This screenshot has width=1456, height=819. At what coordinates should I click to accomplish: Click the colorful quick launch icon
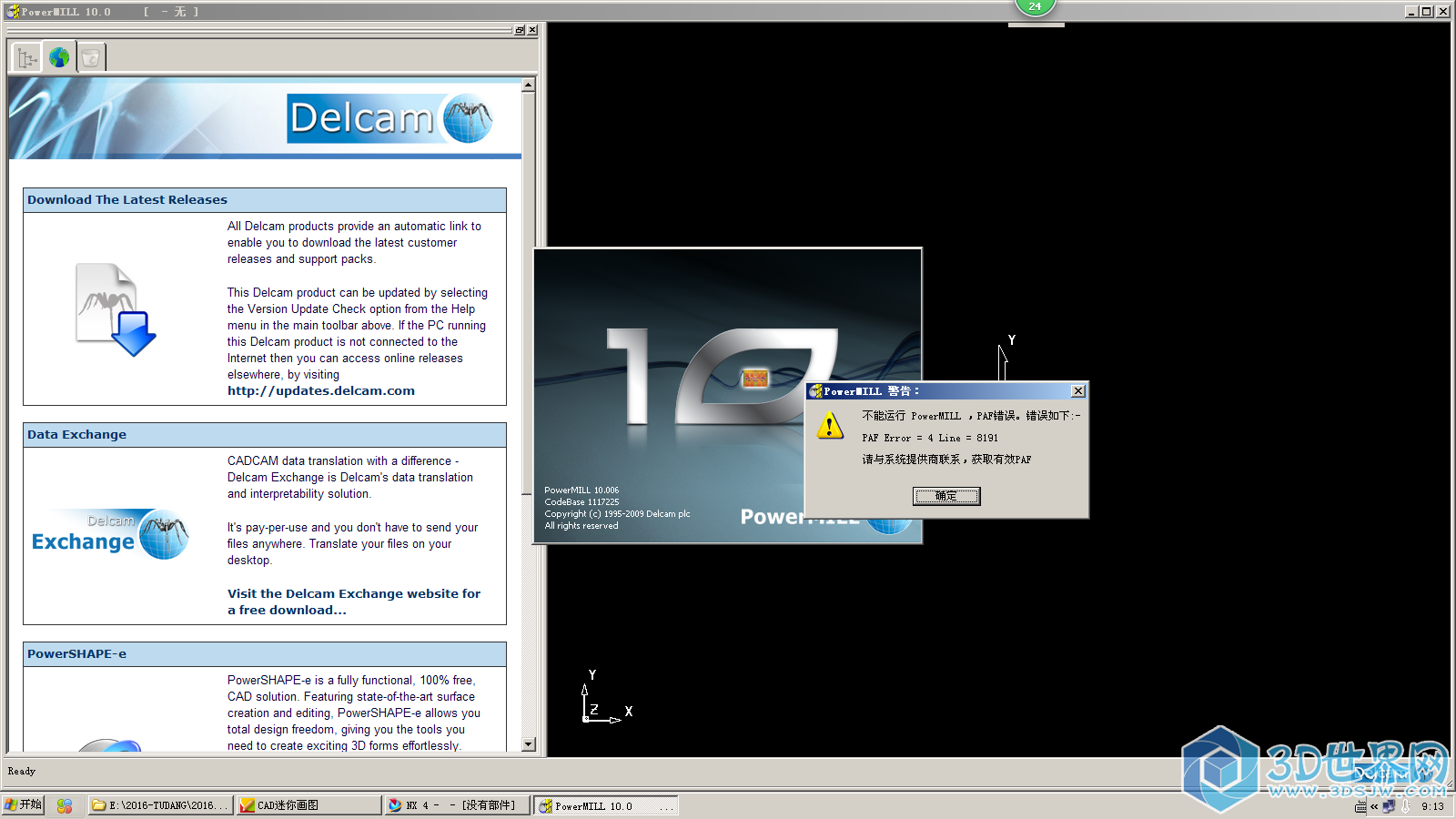[x=65, y=805]
